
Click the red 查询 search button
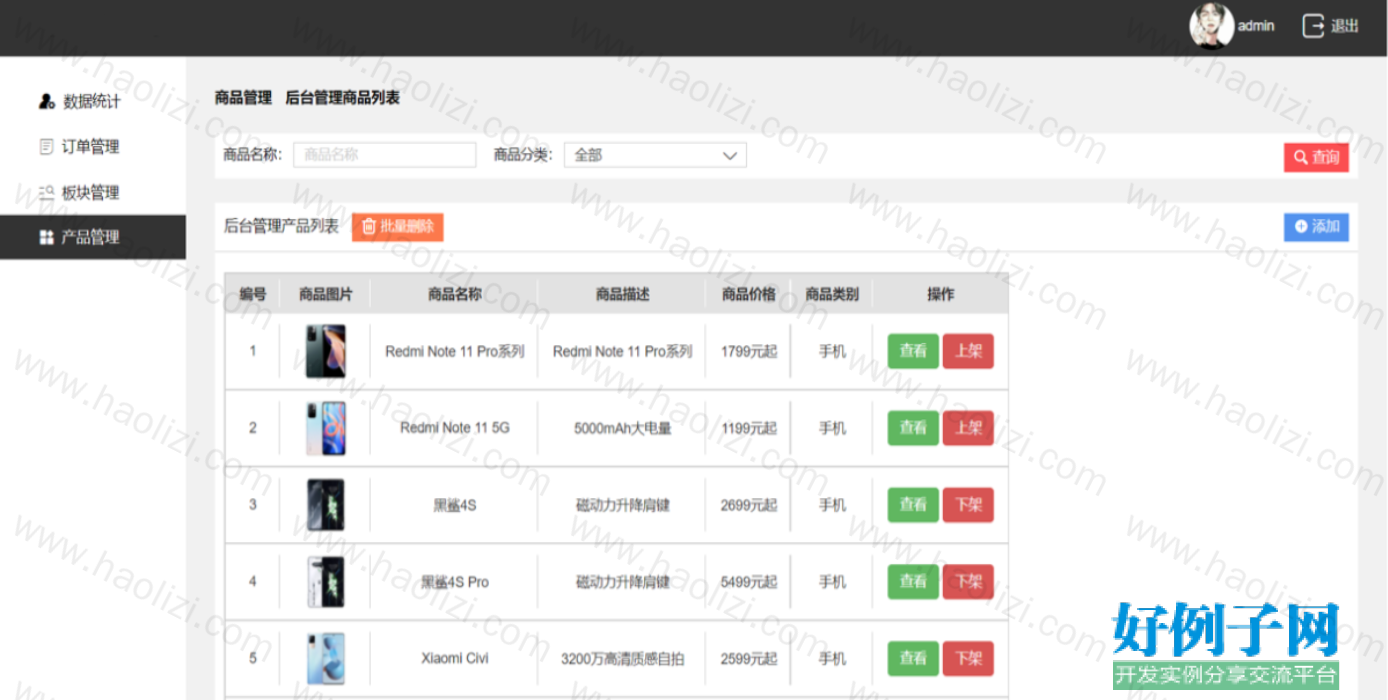click(x=1316, y=157)
